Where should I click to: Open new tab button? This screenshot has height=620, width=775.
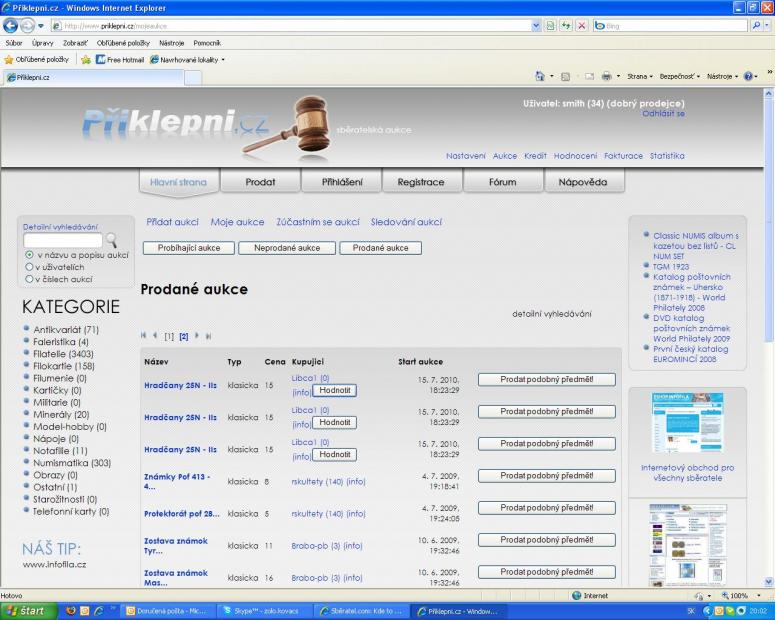(193, 78)
